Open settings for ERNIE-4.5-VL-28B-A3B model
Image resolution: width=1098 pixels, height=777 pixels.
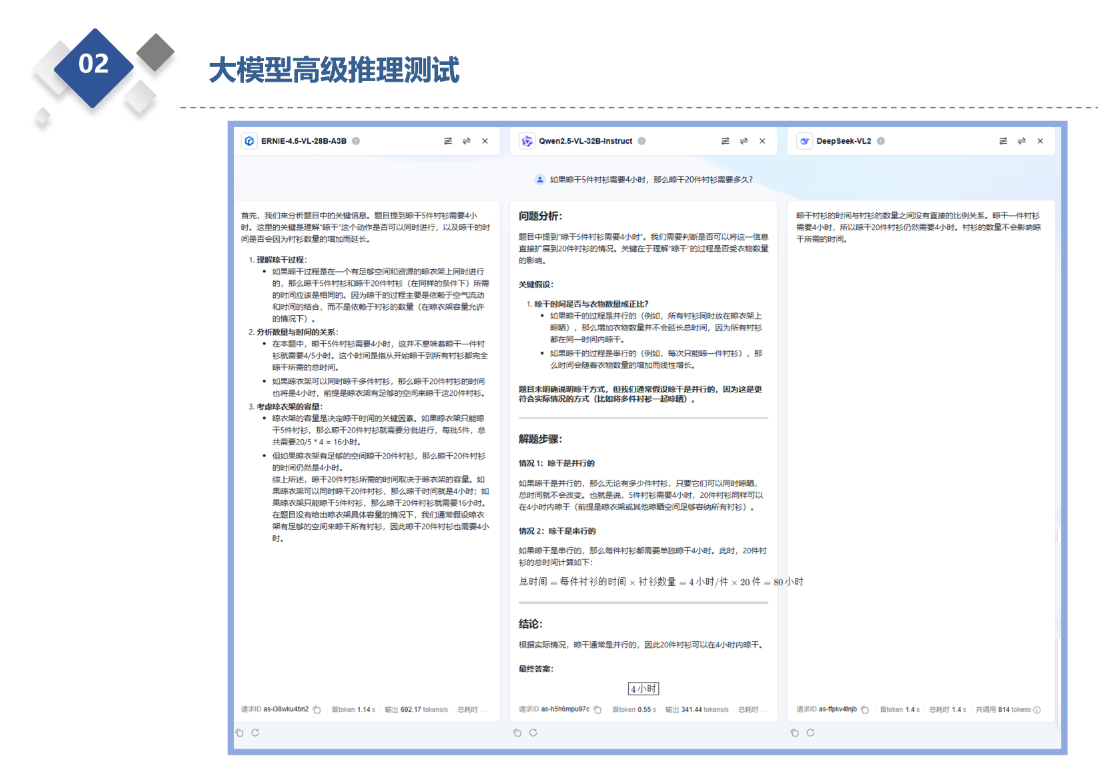pyautogui.click(x=448, y=142)
